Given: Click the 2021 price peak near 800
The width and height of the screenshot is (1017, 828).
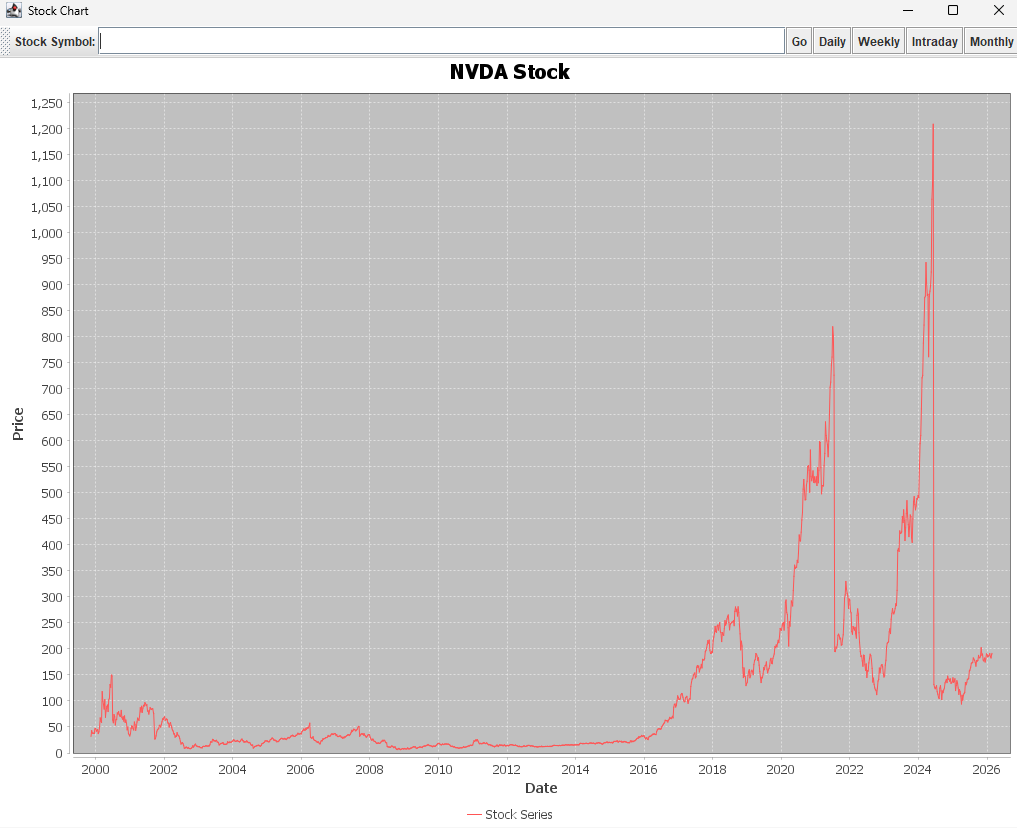Looking at the screenshot, I should pyautogui.click(x=832, y=327).
